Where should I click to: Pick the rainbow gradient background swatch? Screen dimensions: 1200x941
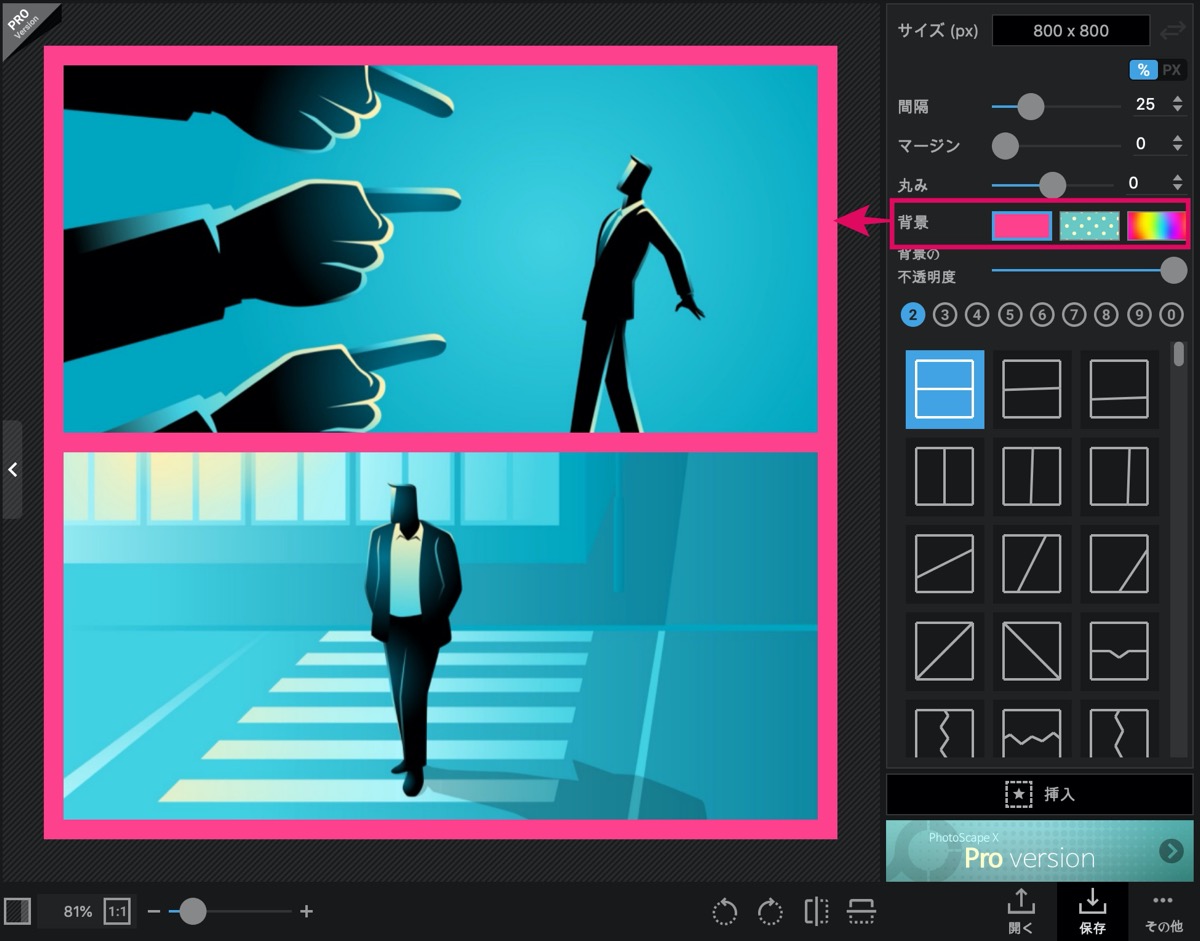click(1156, 226)
